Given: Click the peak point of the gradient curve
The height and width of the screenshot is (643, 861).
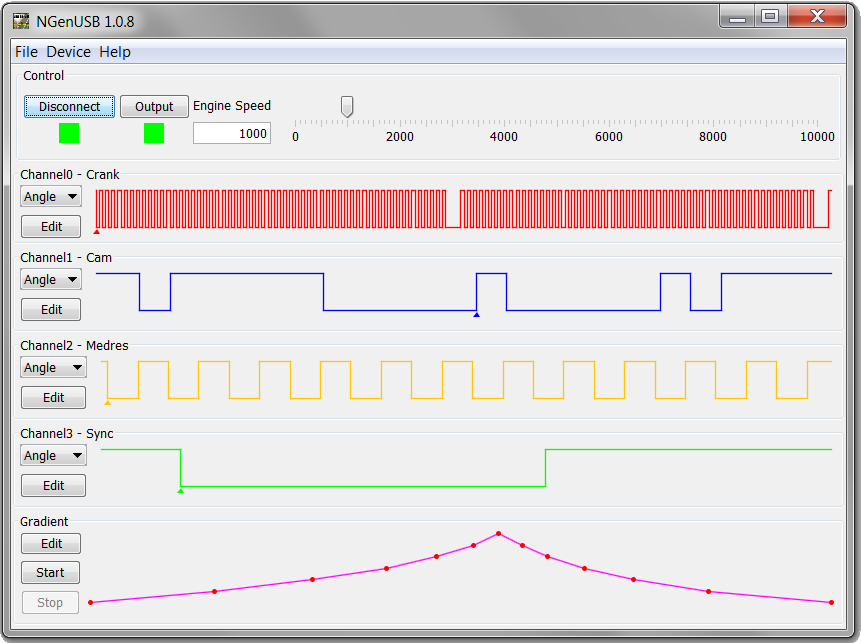Looking at the screenshot, I should tap(499, 533).
